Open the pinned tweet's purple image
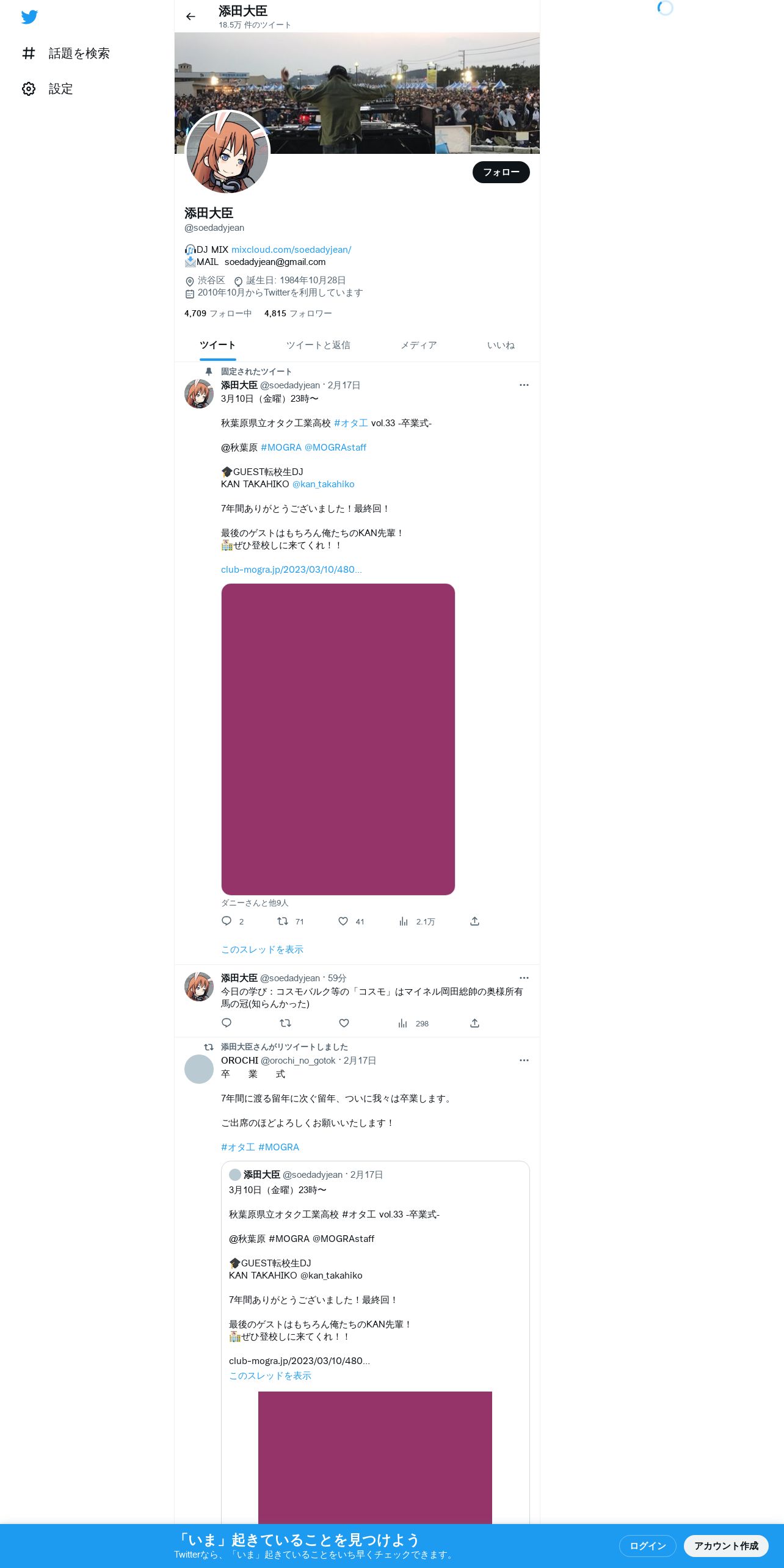The width and height of the screenshot is (784, 1568). point(338,739)
